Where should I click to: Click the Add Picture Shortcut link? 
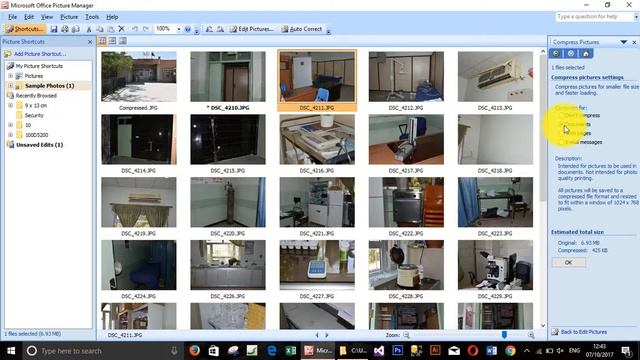[x=40, y=54]
